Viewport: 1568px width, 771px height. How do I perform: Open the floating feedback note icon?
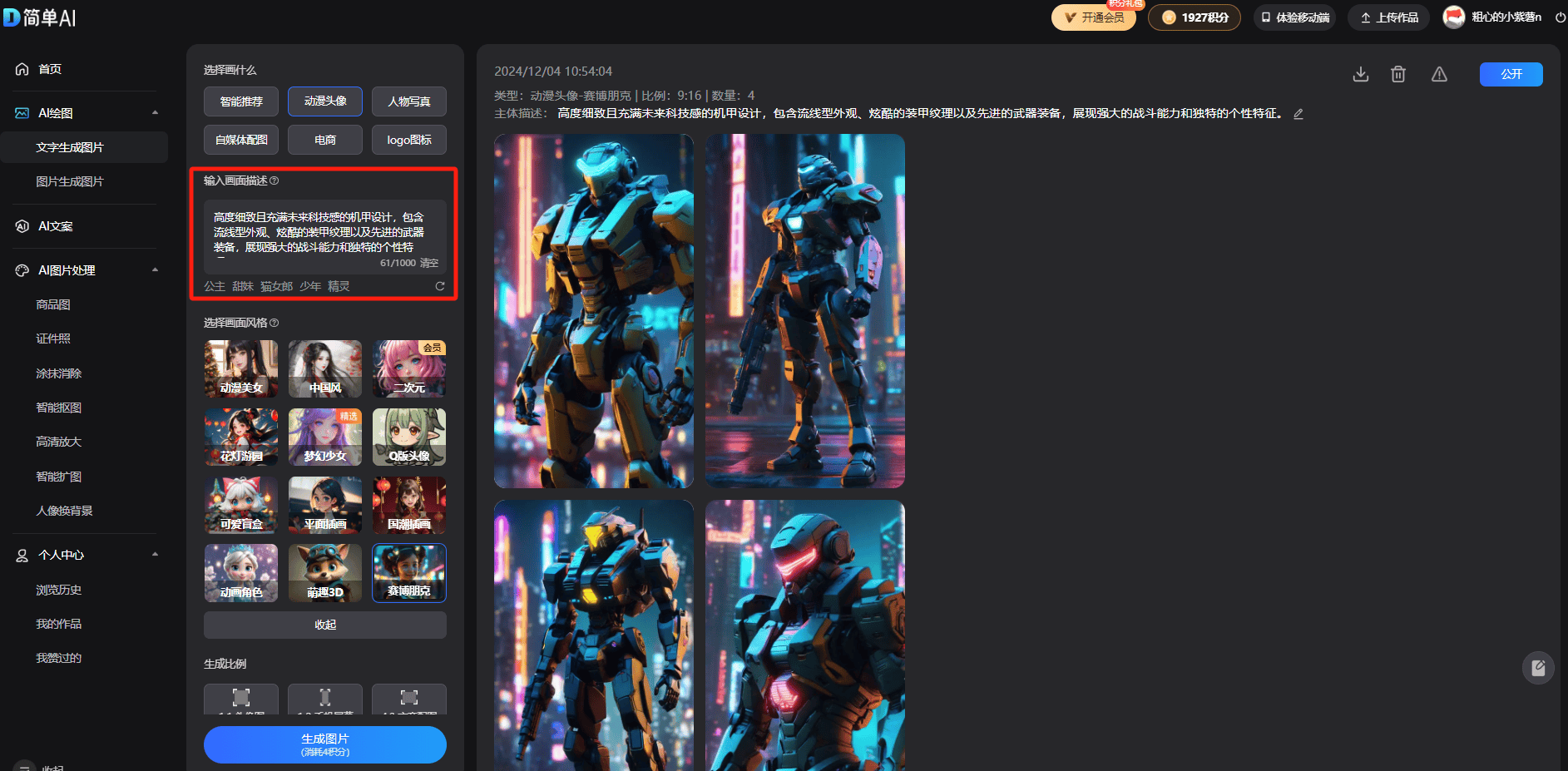(x=1538, y=668)
